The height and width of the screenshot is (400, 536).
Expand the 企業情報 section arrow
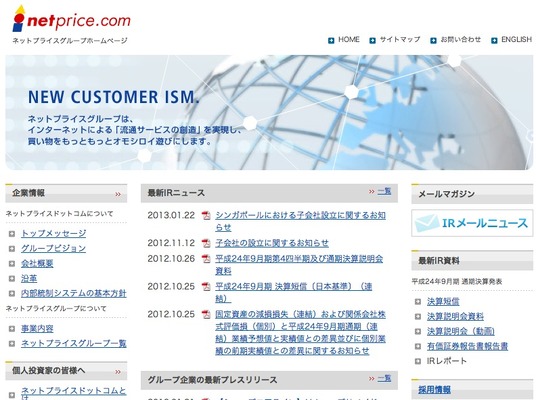(118, 194)
